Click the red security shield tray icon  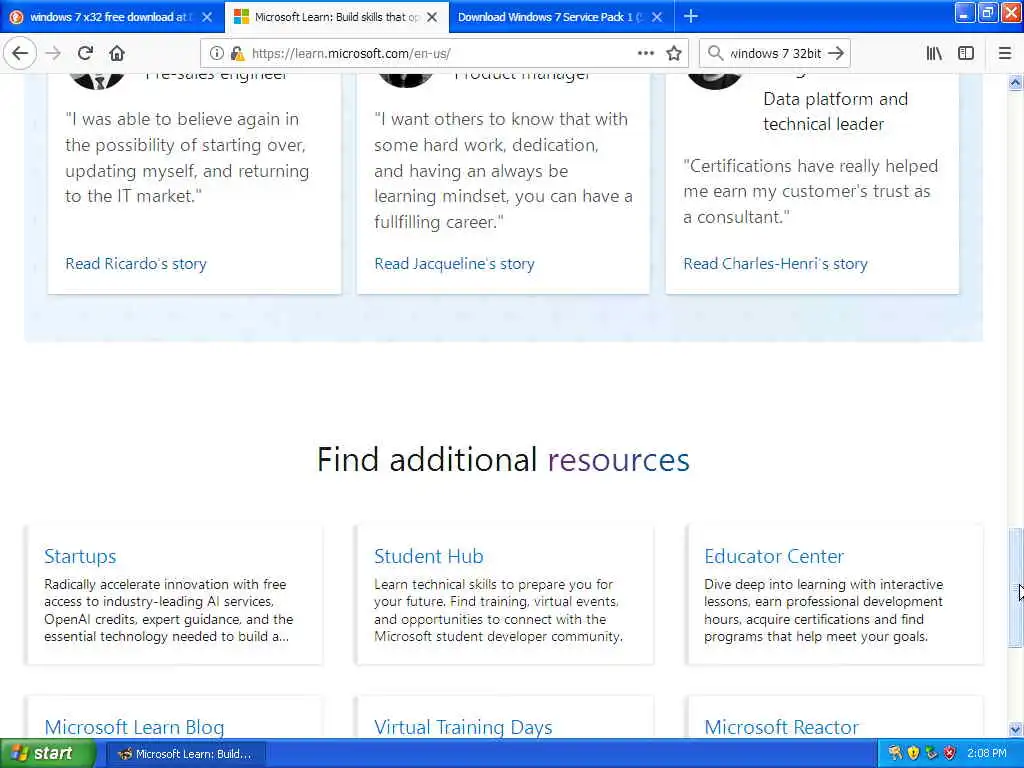click(950, 754)
